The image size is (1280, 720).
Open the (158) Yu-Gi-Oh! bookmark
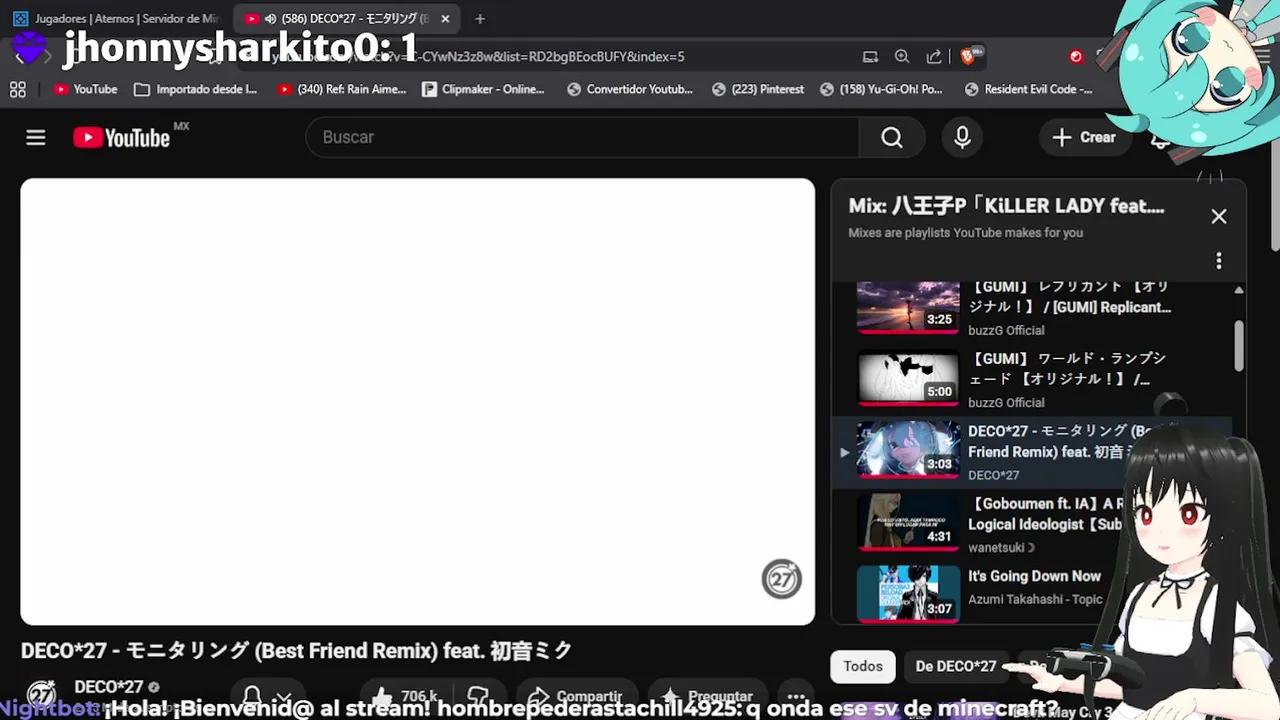click(x=881, y=89)
